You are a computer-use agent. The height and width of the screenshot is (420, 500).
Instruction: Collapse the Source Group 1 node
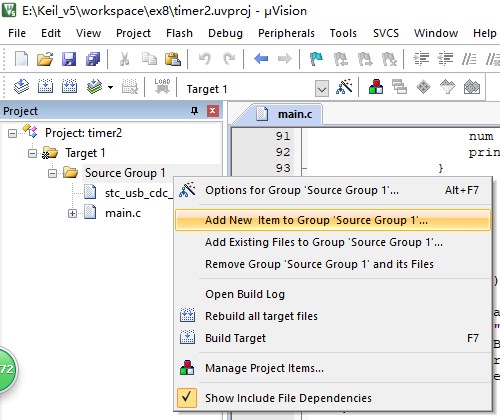coord(52,173)
